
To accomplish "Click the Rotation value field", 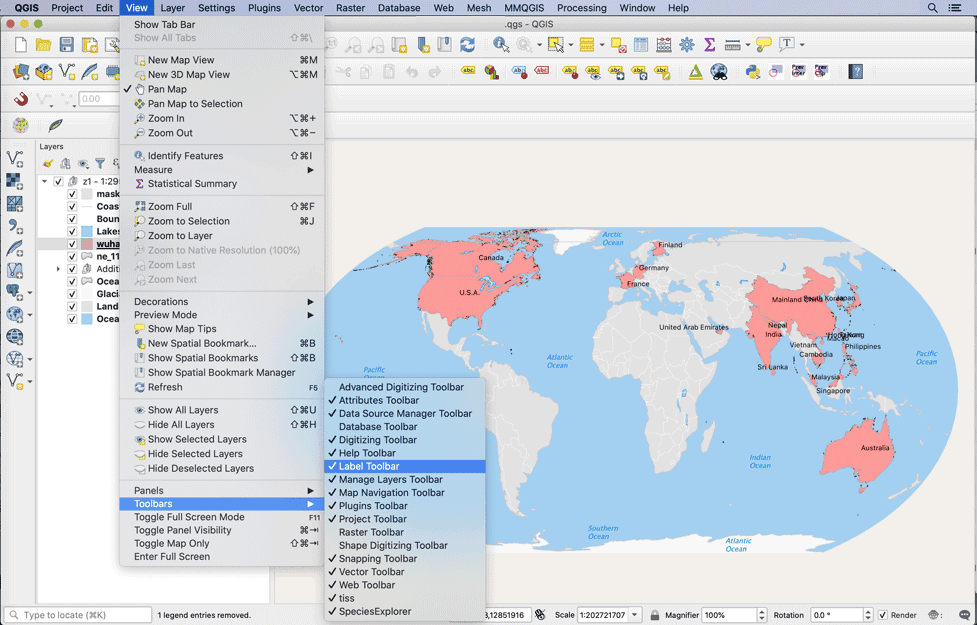I will point(836,615).
